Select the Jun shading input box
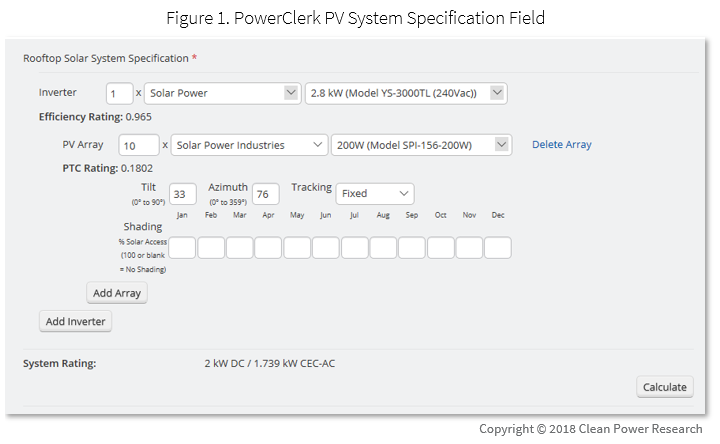The height and width of the screenshot is (444, 720). point(326,248)
